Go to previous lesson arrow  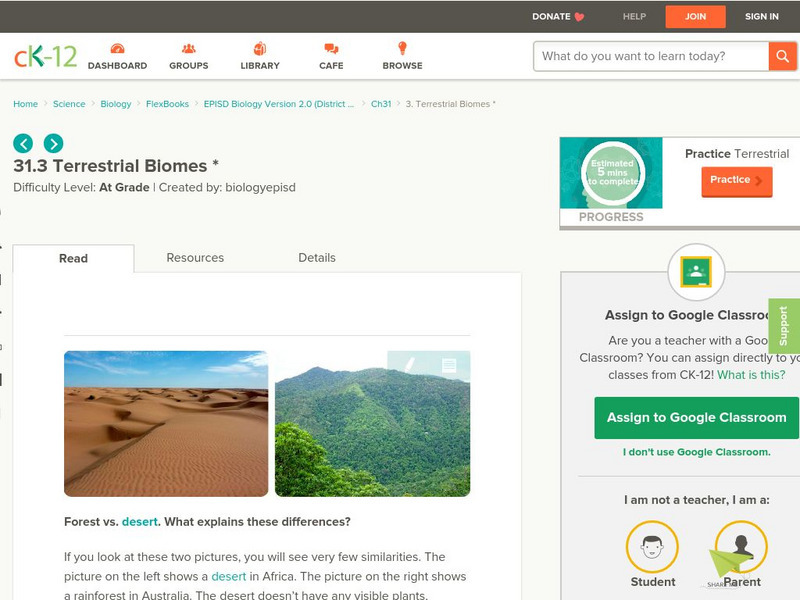coord(23,143)
